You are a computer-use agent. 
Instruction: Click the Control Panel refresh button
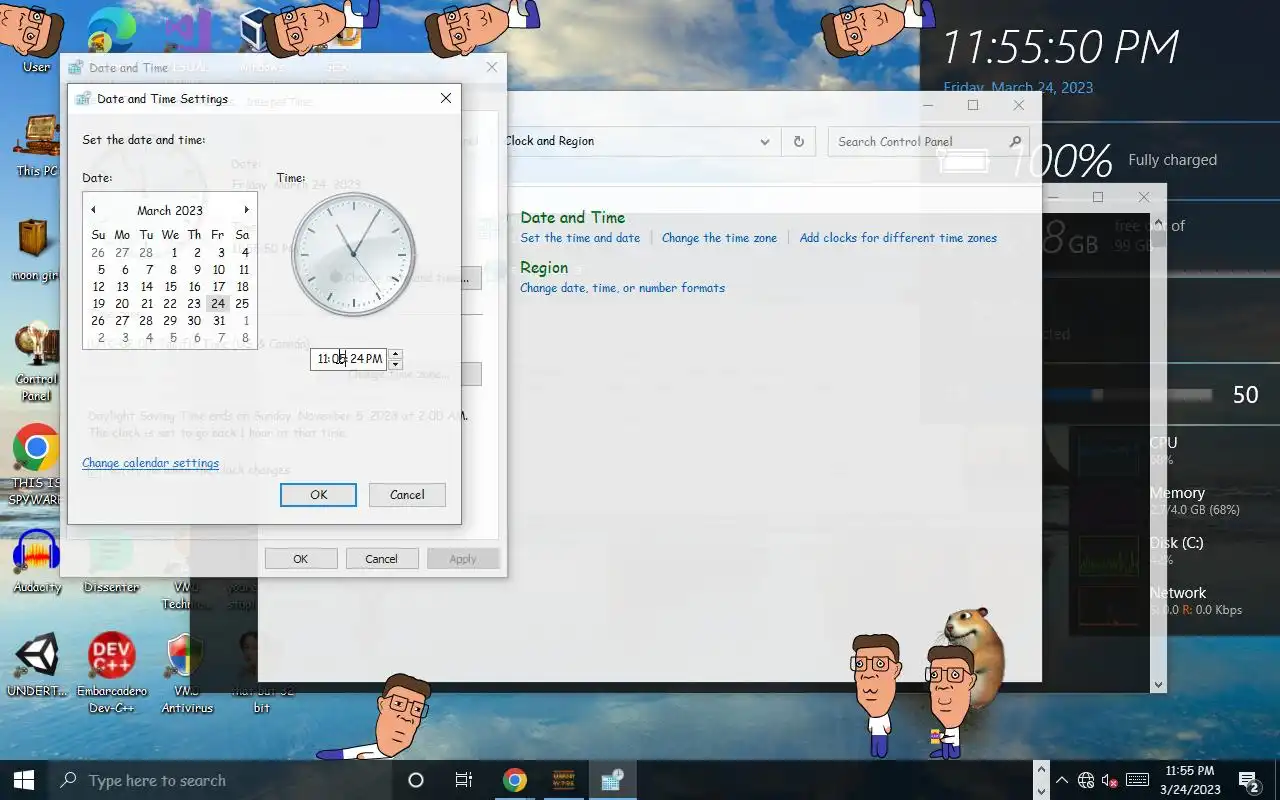coord(798,142)
